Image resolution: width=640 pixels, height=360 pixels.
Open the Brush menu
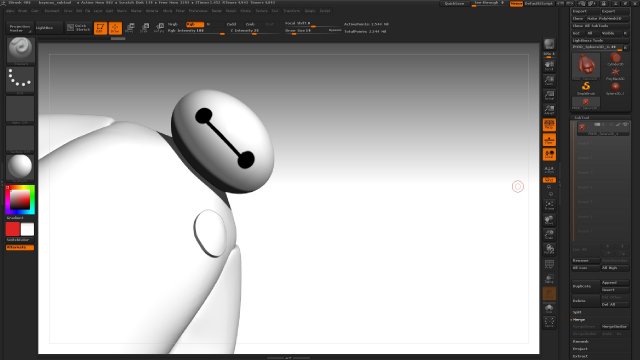tap(22, 11)
